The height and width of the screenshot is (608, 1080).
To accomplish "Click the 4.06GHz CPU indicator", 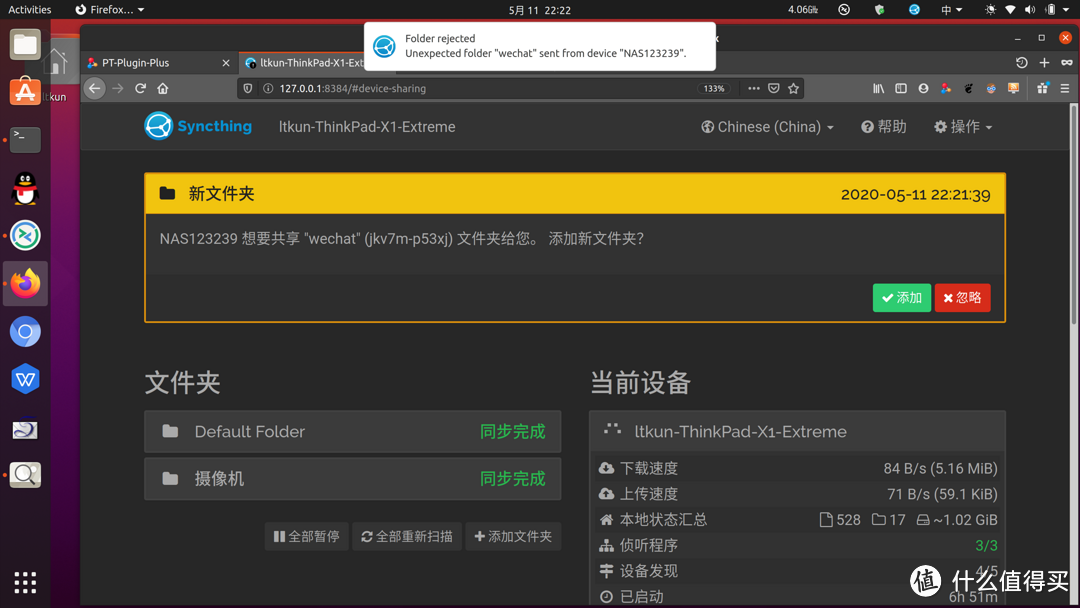I will pyautogui.click(x=803, y=10).
